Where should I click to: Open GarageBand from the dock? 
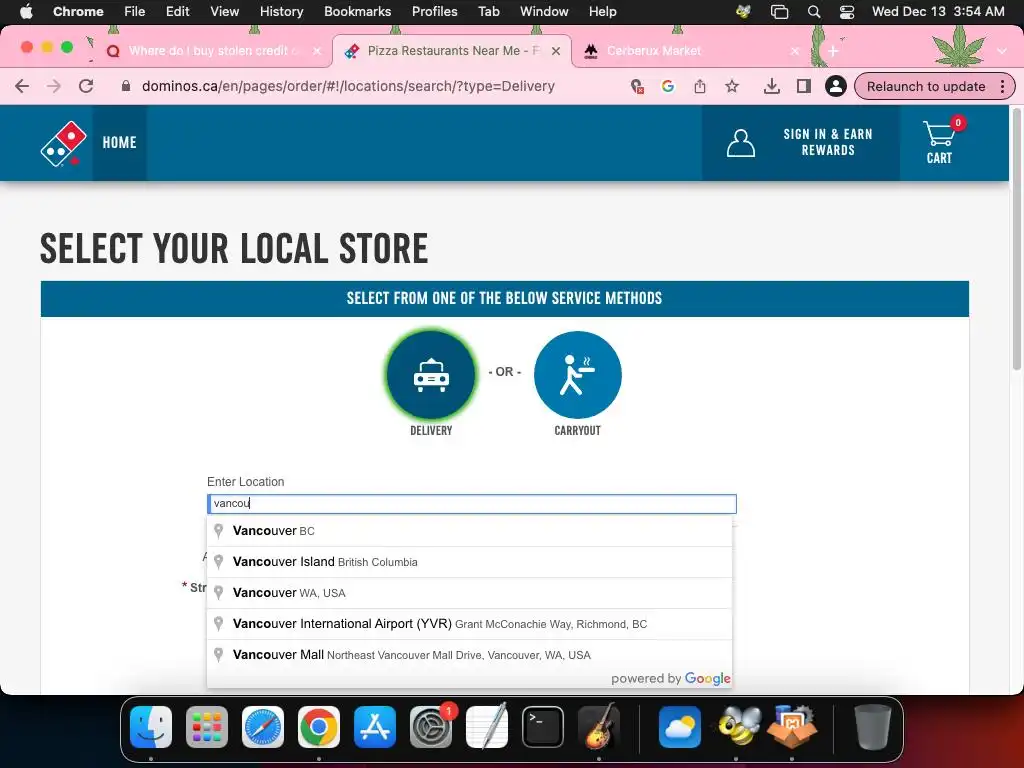click(599, 727)
